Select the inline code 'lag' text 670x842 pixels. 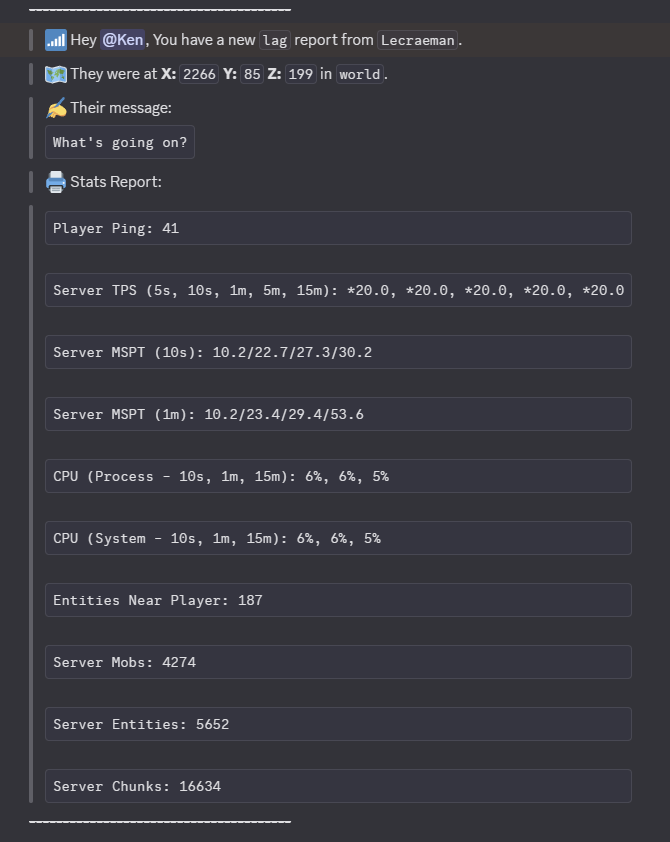tap(274, 41)
